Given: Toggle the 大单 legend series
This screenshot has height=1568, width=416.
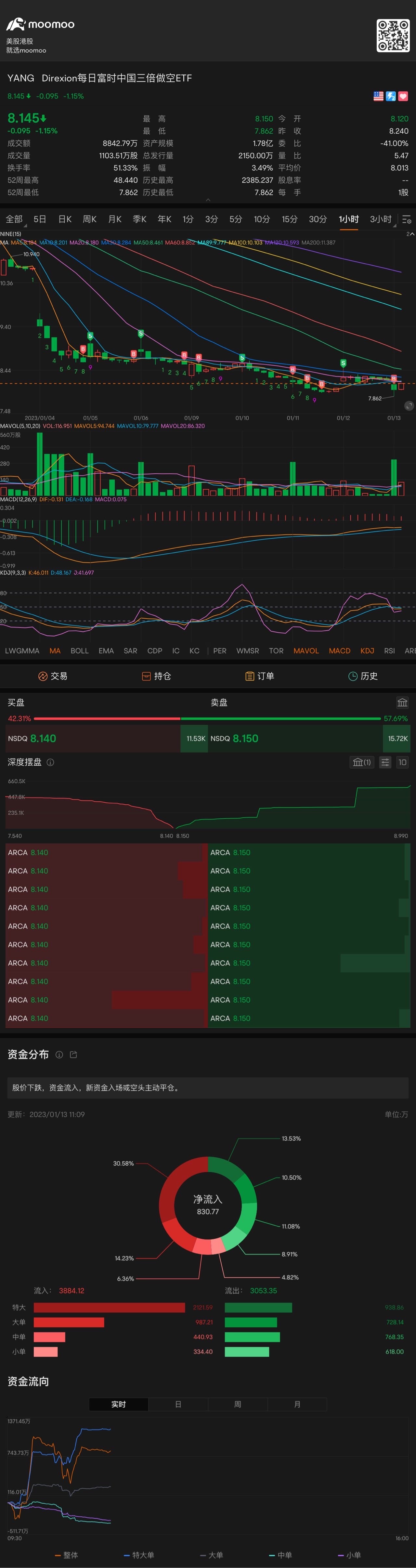Looking at the screenshot, I should coord(211,1555).
